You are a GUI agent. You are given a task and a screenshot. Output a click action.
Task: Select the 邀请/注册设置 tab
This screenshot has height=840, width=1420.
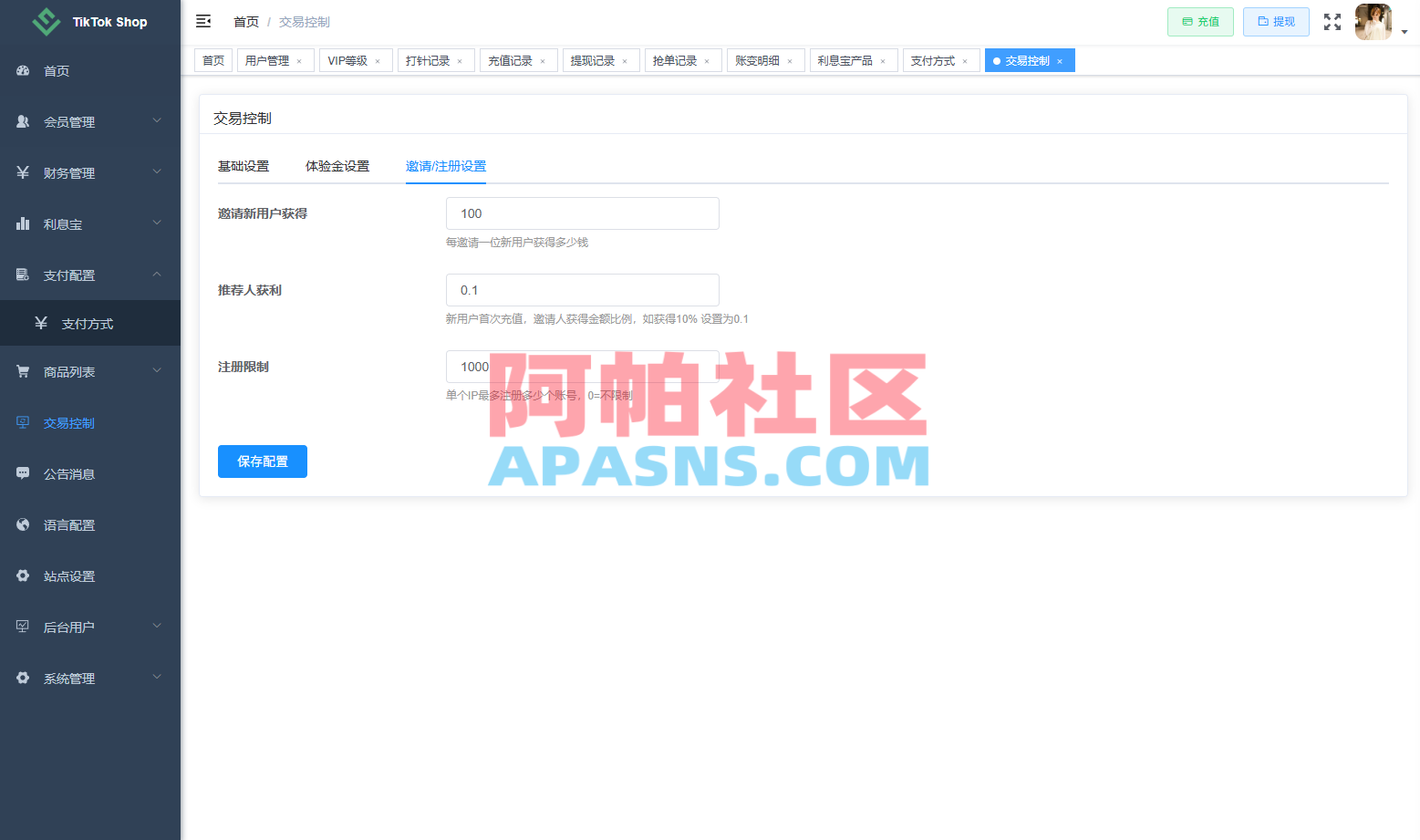(446, 166)
